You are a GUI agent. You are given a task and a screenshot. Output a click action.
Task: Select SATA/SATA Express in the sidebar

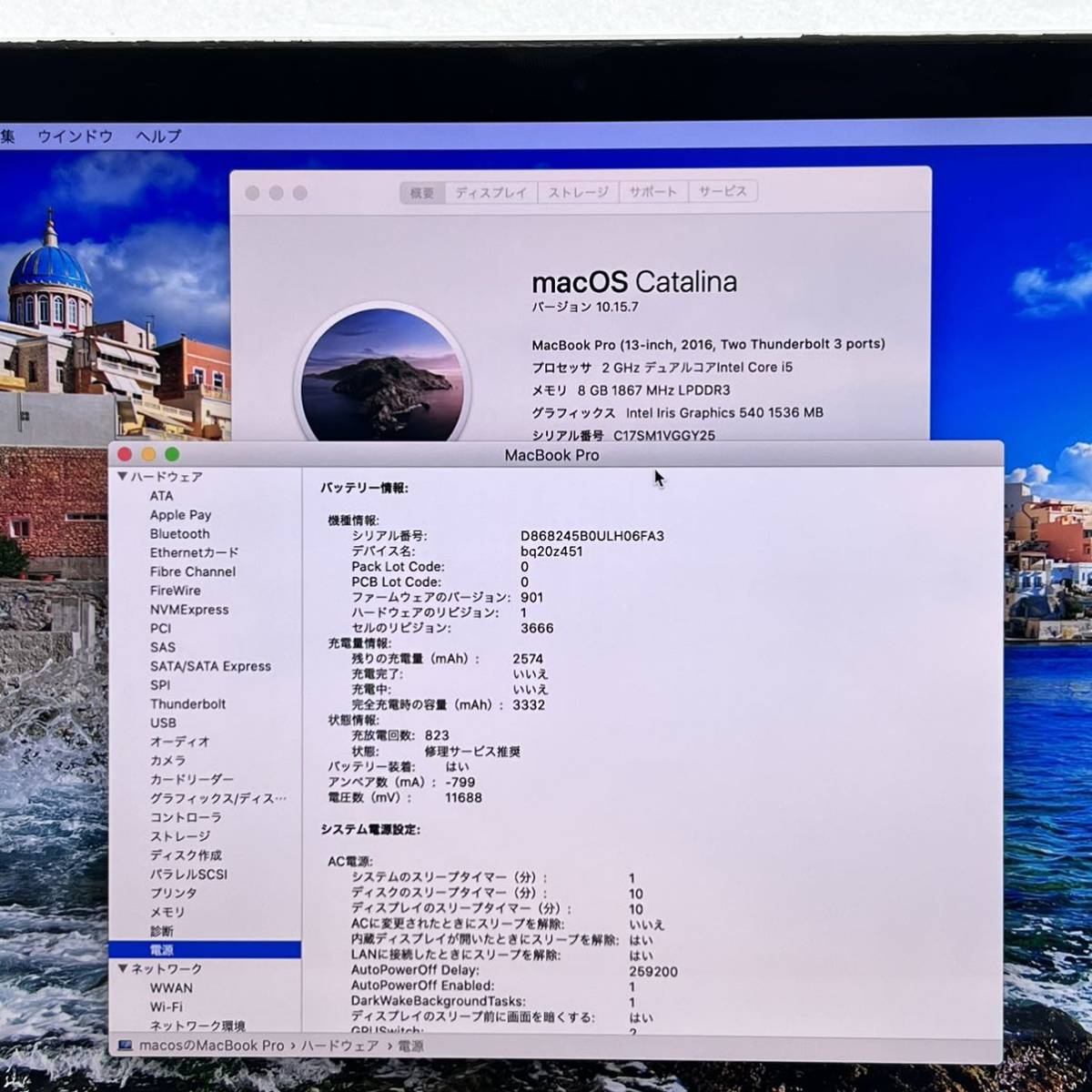pyautogui.click(x=210, y=666)
